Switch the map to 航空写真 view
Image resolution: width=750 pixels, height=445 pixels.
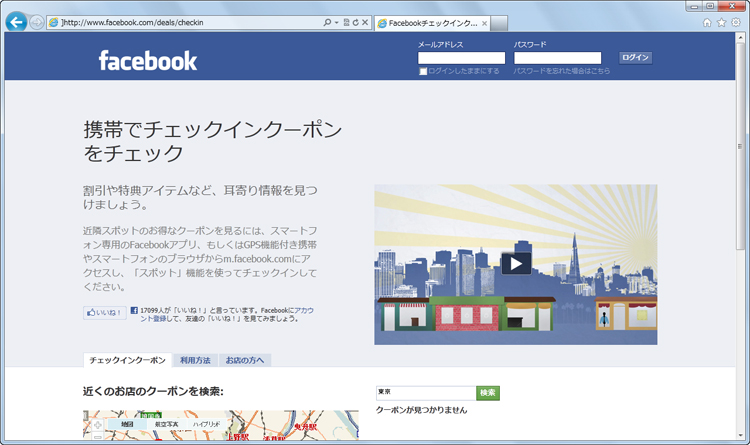pos(166,424)
